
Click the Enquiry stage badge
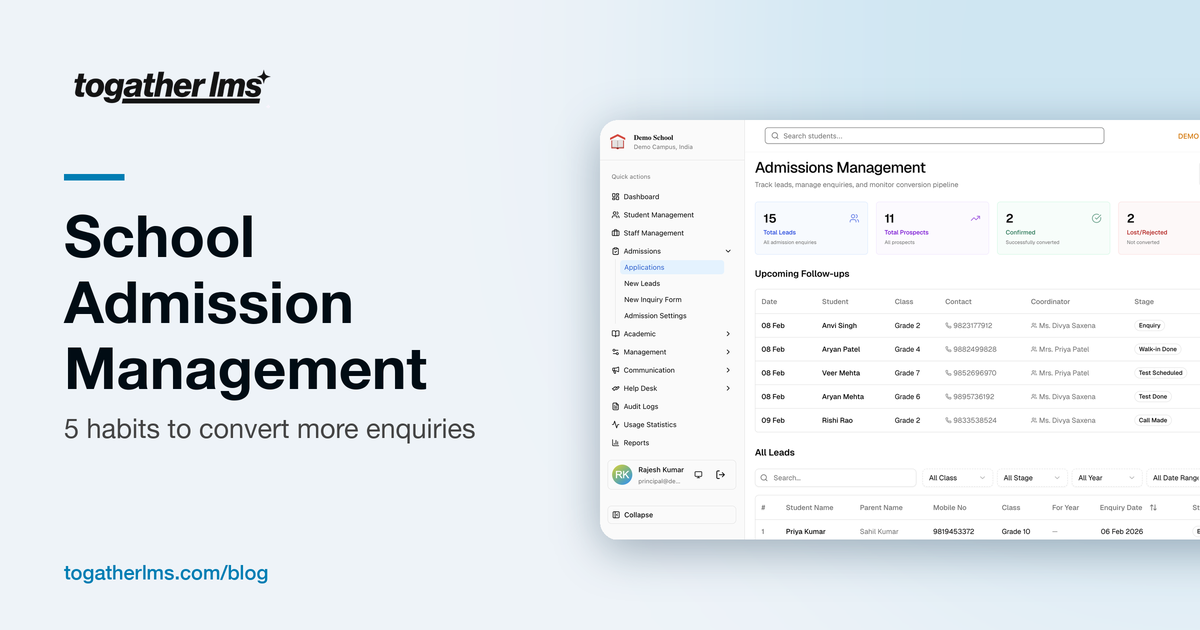[x=1150, y=326]
